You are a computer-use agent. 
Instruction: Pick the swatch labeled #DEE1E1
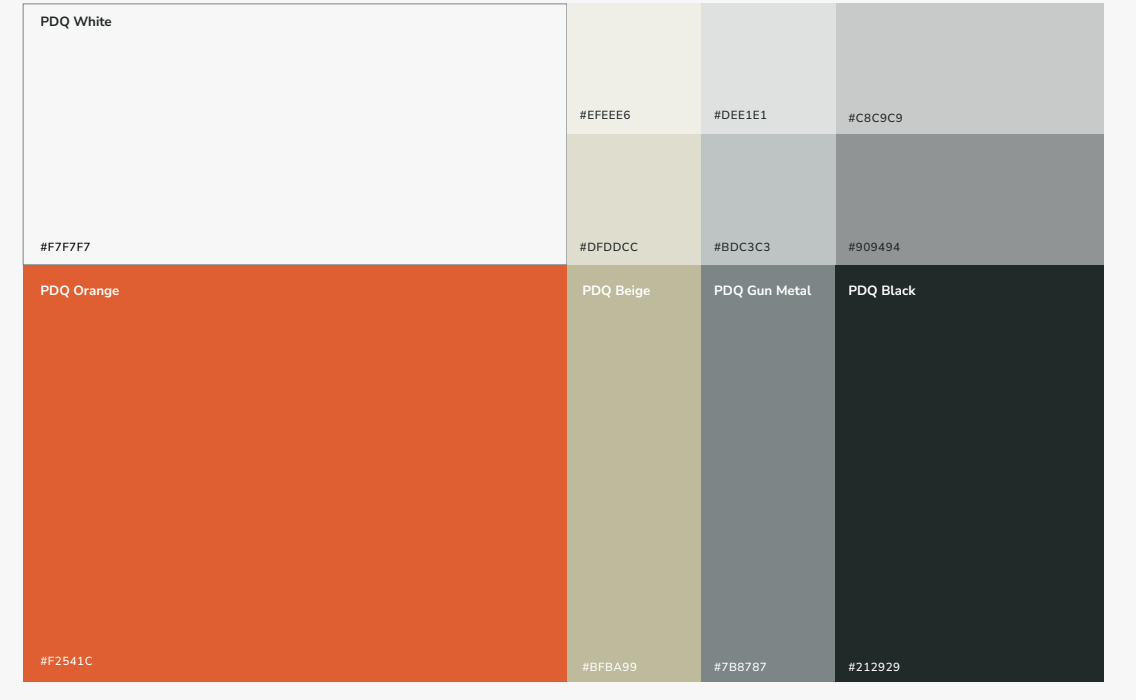click(x=768, y=68)
